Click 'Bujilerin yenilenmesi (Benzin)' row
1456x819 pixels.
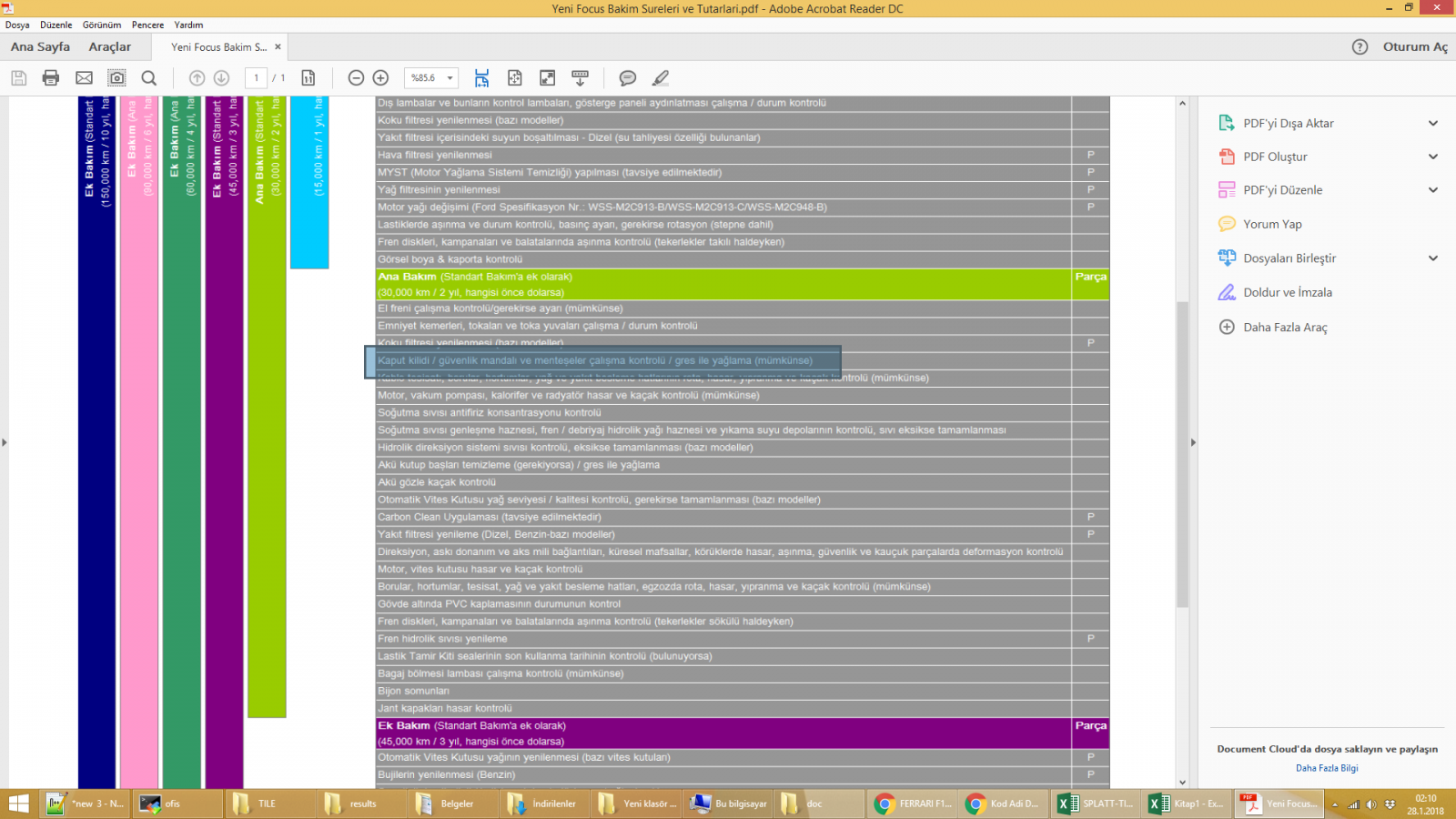tap(742, 774)
